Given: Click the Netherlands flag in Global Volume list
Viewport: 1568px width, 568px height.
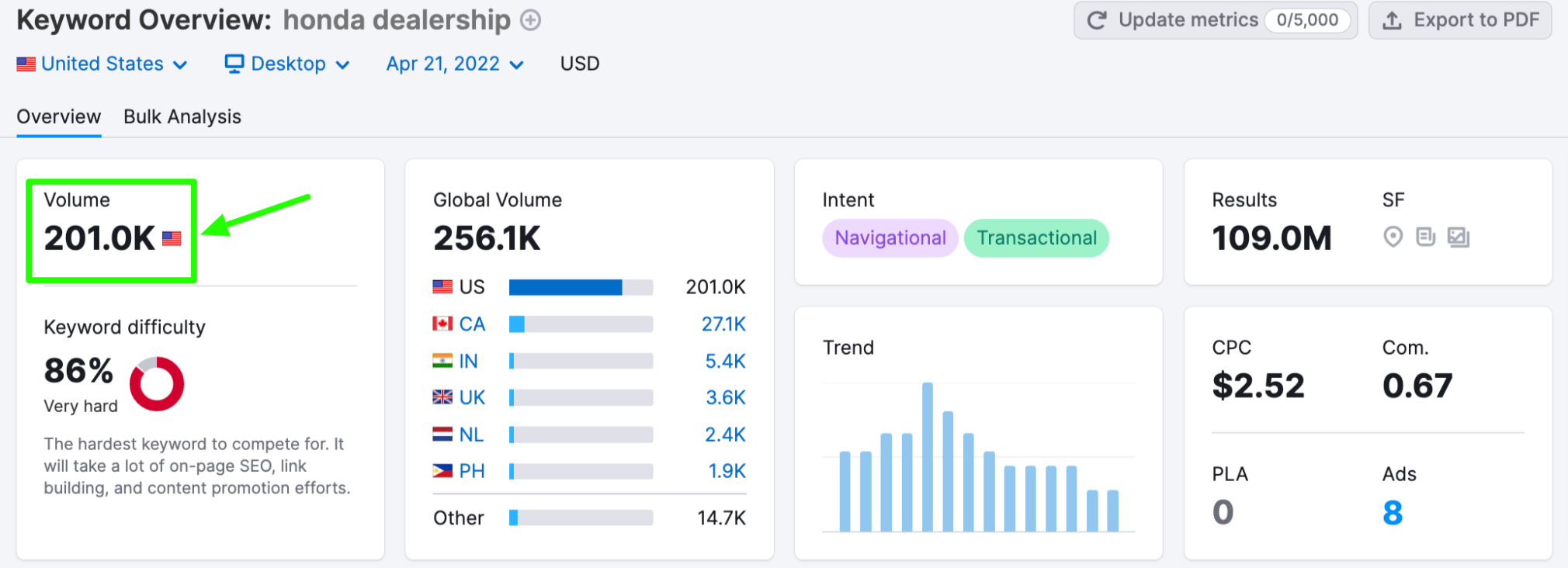Looking at the screenshot, I should (x=442, y=435).
